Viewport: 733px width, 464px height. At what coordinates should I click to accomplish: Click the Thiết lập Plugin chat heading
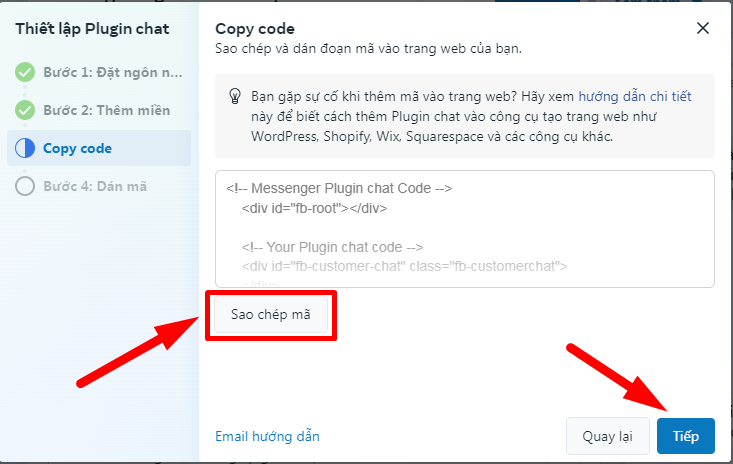pos(92,29)
